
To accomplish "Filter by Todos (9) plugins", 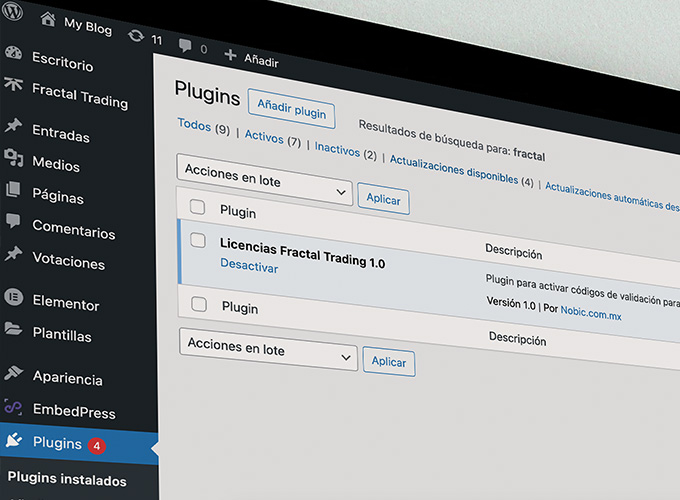I will pos(204,126).
